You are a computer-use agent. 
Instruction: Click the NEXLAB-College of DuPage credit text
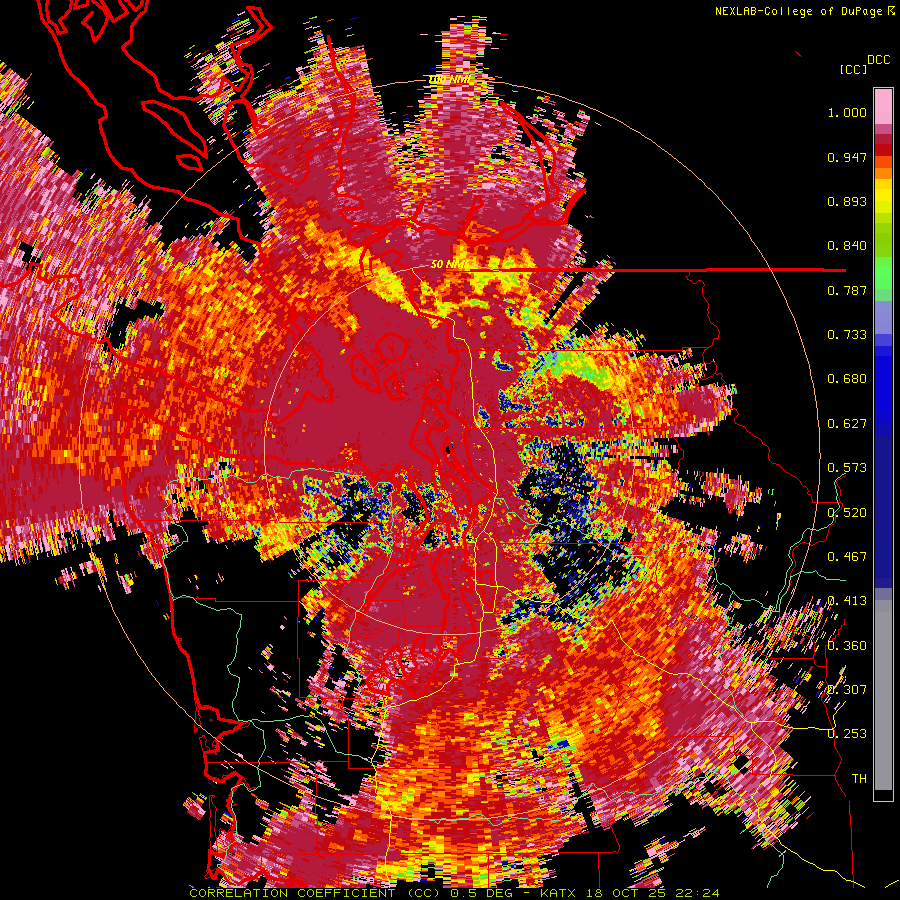point(800,11)
